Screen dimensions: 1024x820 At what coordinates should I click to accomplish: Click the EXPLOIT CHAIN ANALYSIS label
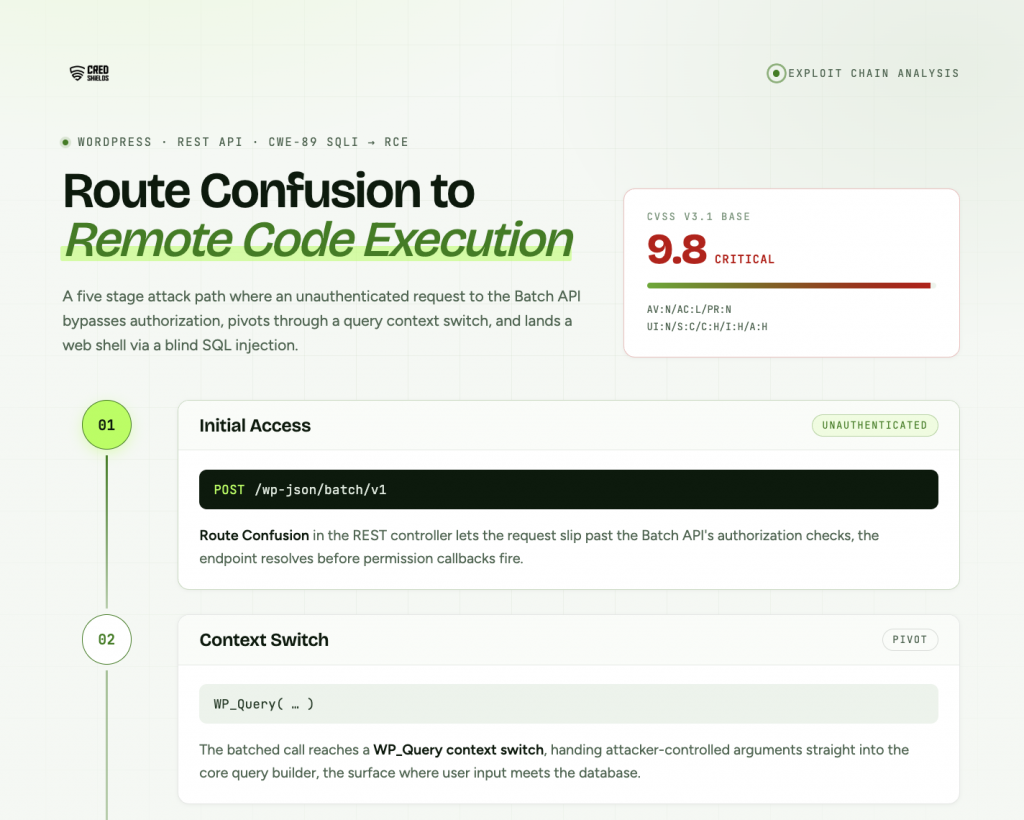[873, 73]
